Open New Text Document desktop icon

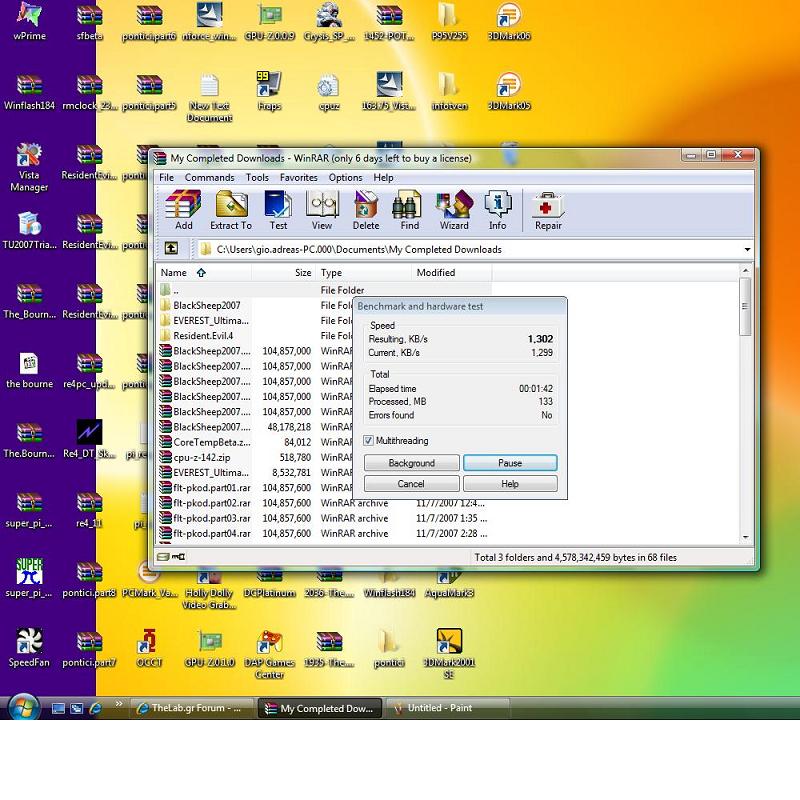(209, 98)
